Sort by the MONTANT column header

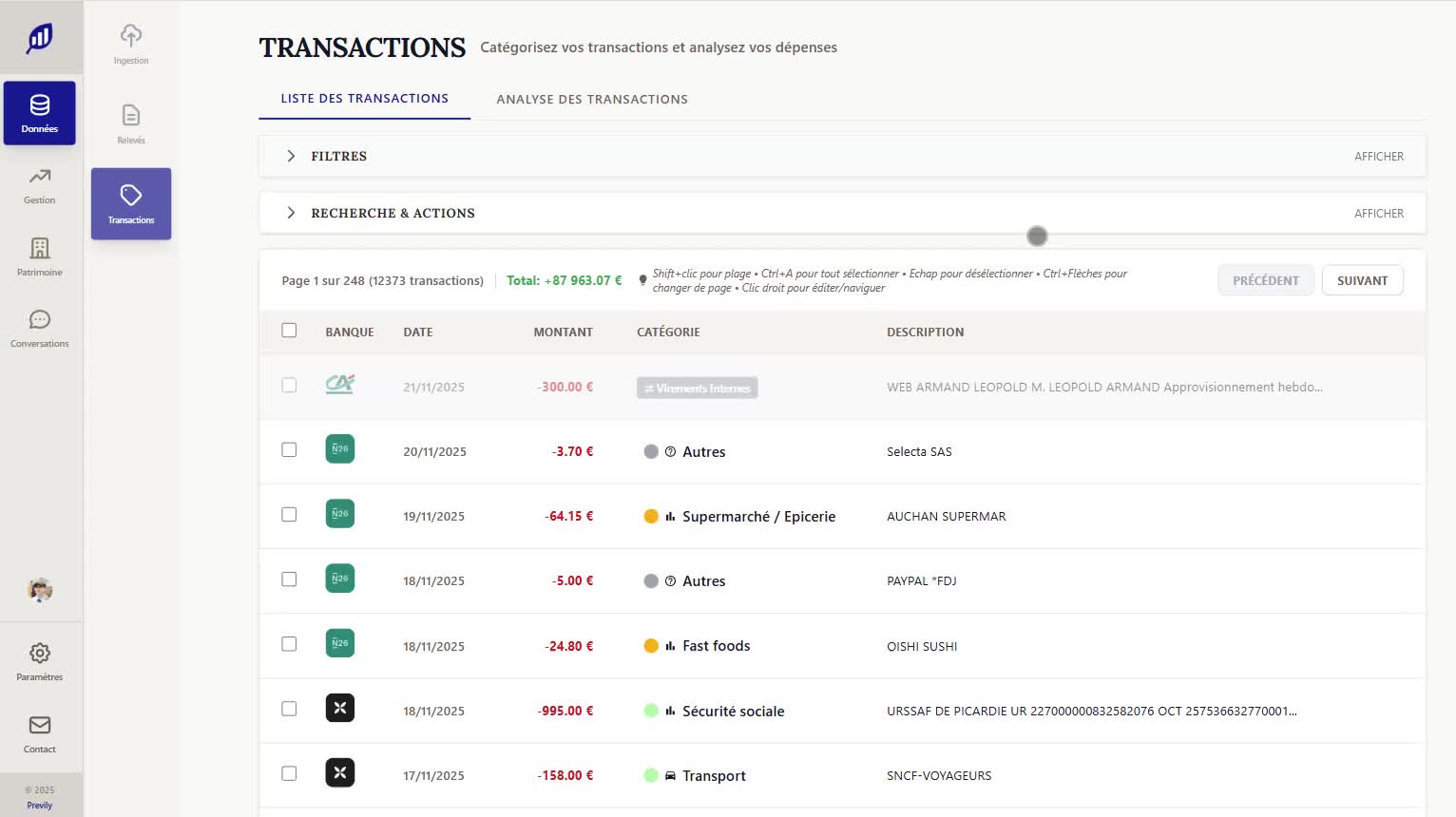(563, 332)
